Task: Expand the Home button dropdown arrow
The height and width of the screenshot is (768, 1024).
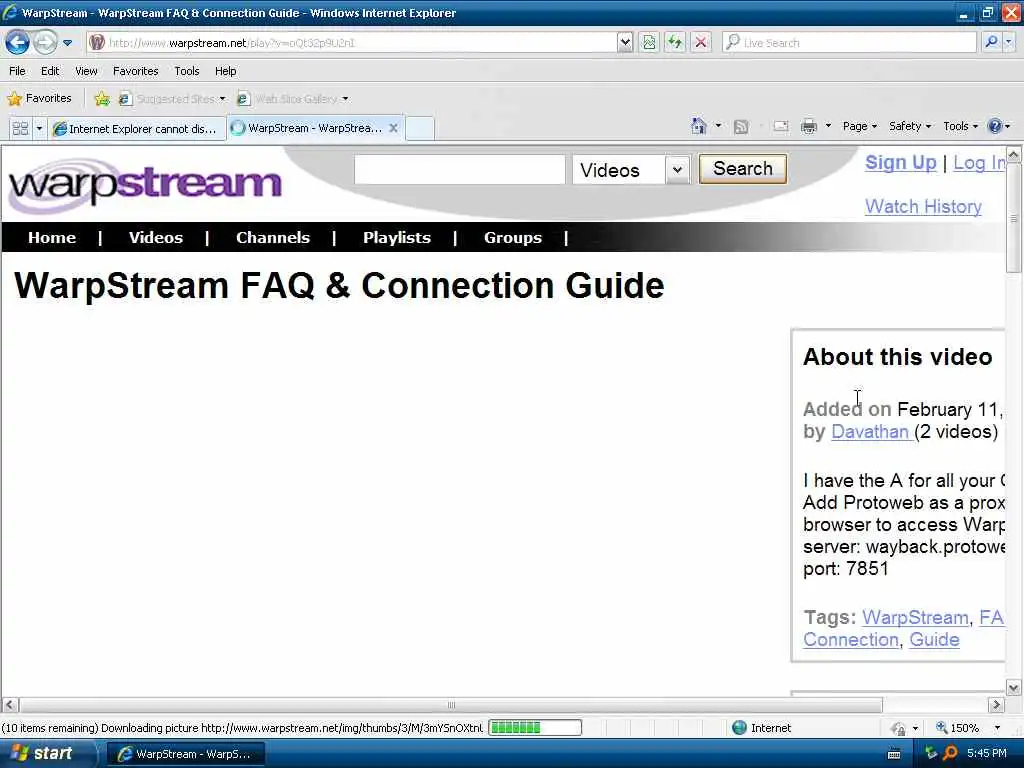Action: 718,126
